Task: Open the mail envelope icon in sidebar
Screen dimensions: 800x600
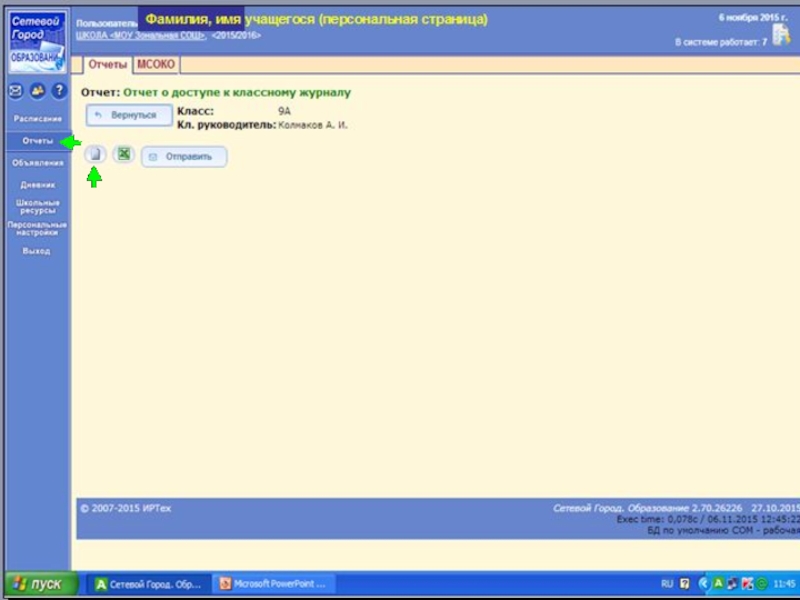Action: coord(16,91)
